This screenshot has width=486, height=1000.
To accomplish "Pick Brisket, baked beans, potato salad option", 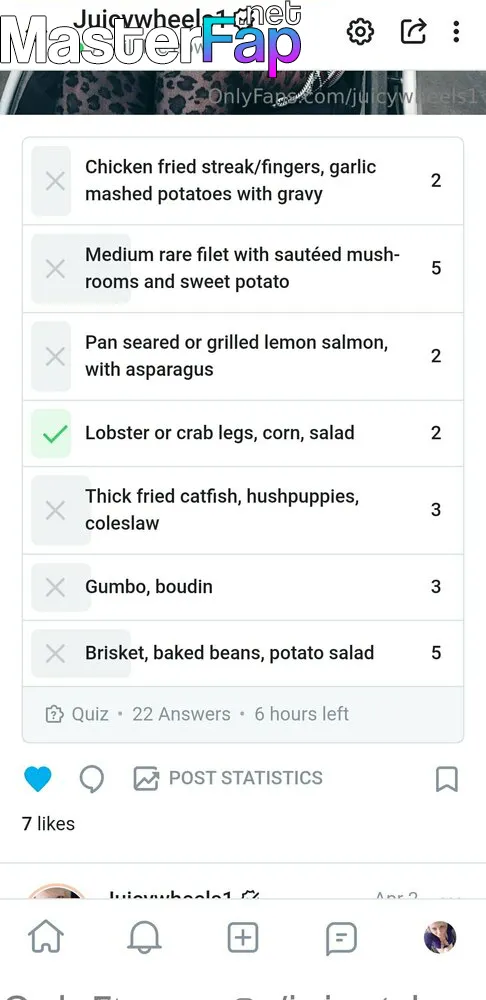I will 243,654.
